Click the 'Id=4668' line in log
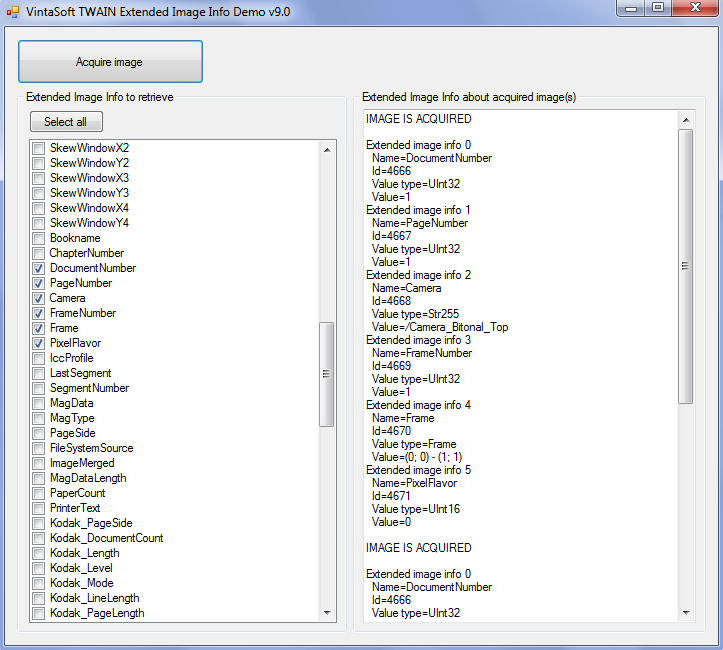 point(391,301)
